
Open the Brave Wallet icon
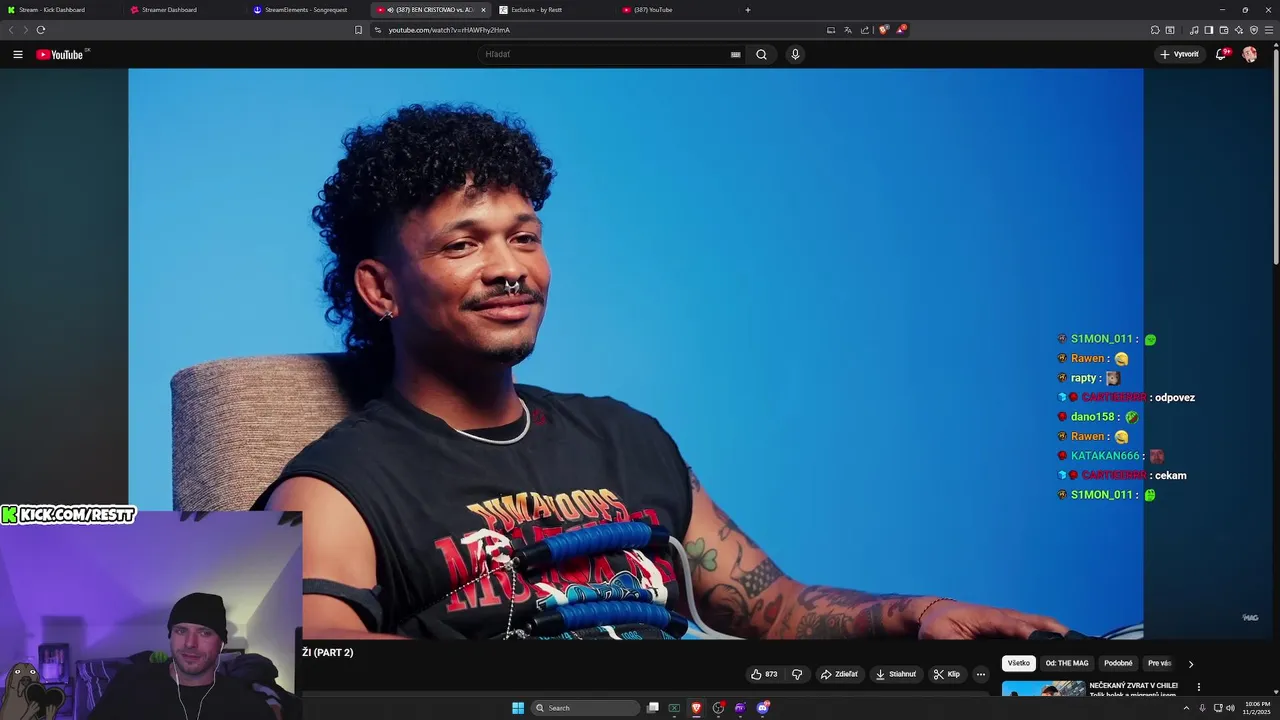pyautogui.click(x=1224, y=30)
